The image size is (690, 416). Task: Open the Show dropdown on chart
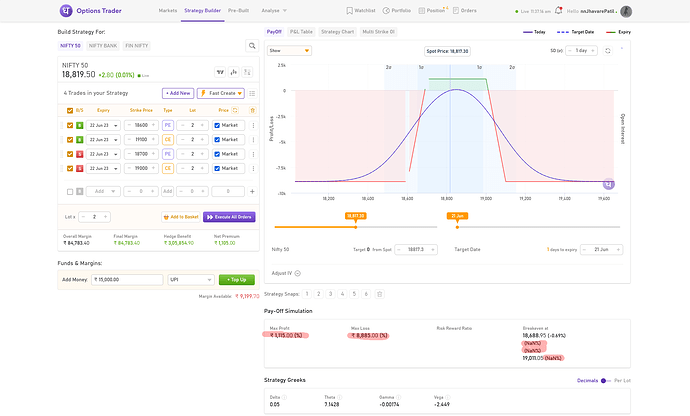click(289, 49)
